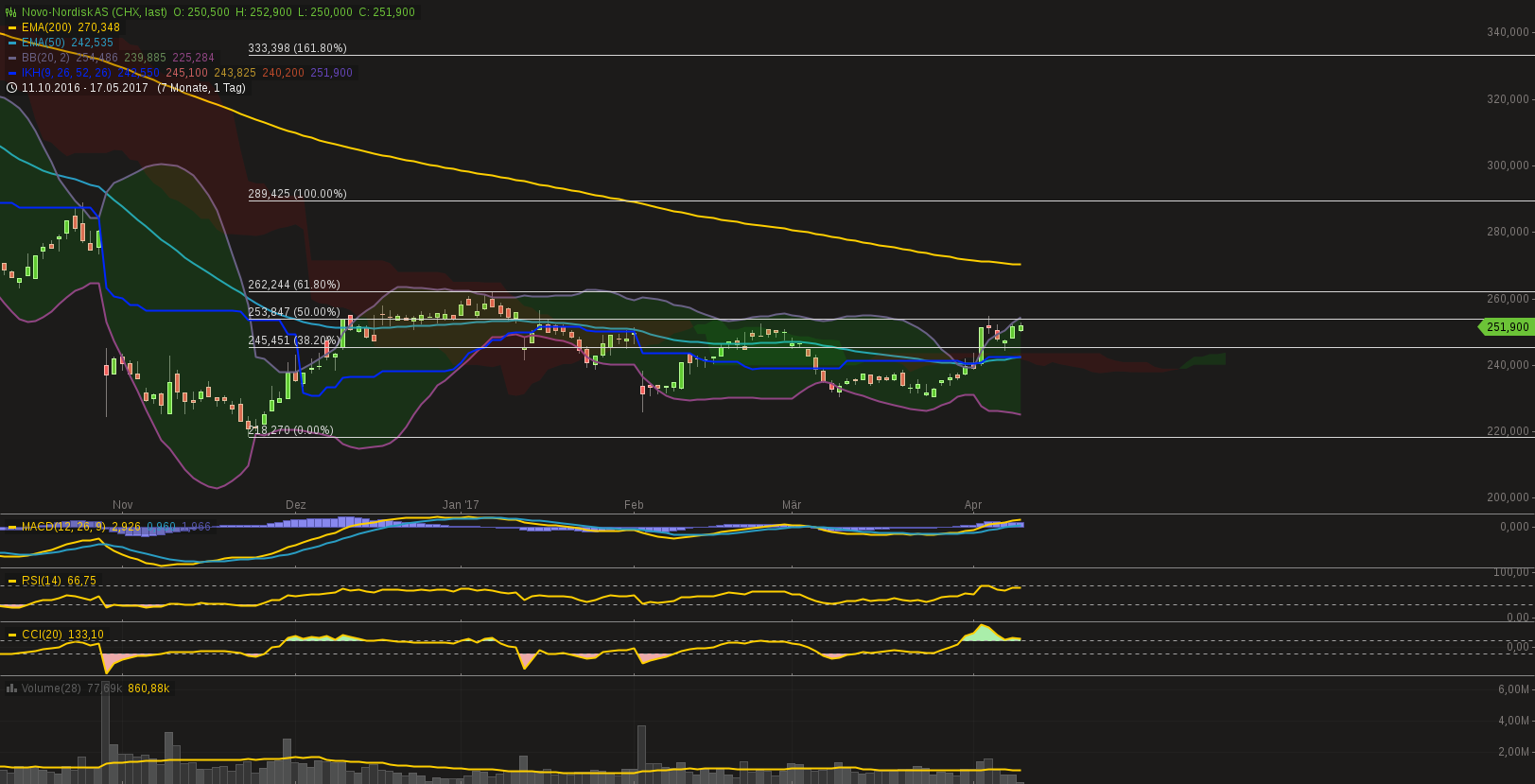Click the yellow CCI(20) legend marker
The width and height of the screenshot is (1535, 784).
(12, 635)
